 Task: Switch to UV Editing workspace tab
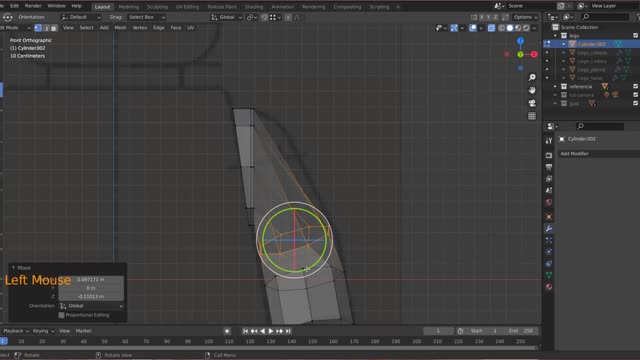tap(187, 7)
